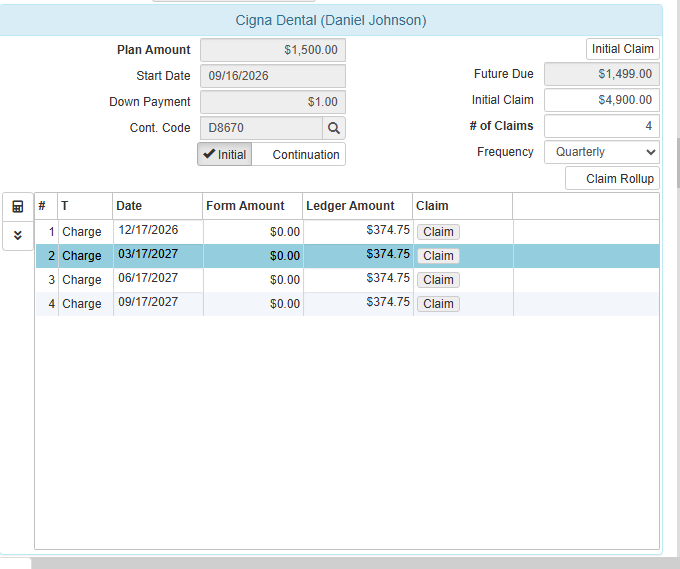This screenshot has width=680, height=569.
Task: Click the date cell 09/17/2027
Action: tap(158, 304)
